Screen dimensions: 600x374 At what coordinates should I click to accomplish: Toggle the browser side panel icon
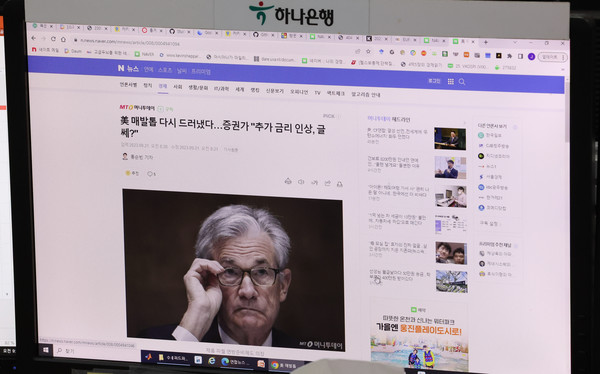(x=520, y=56)
